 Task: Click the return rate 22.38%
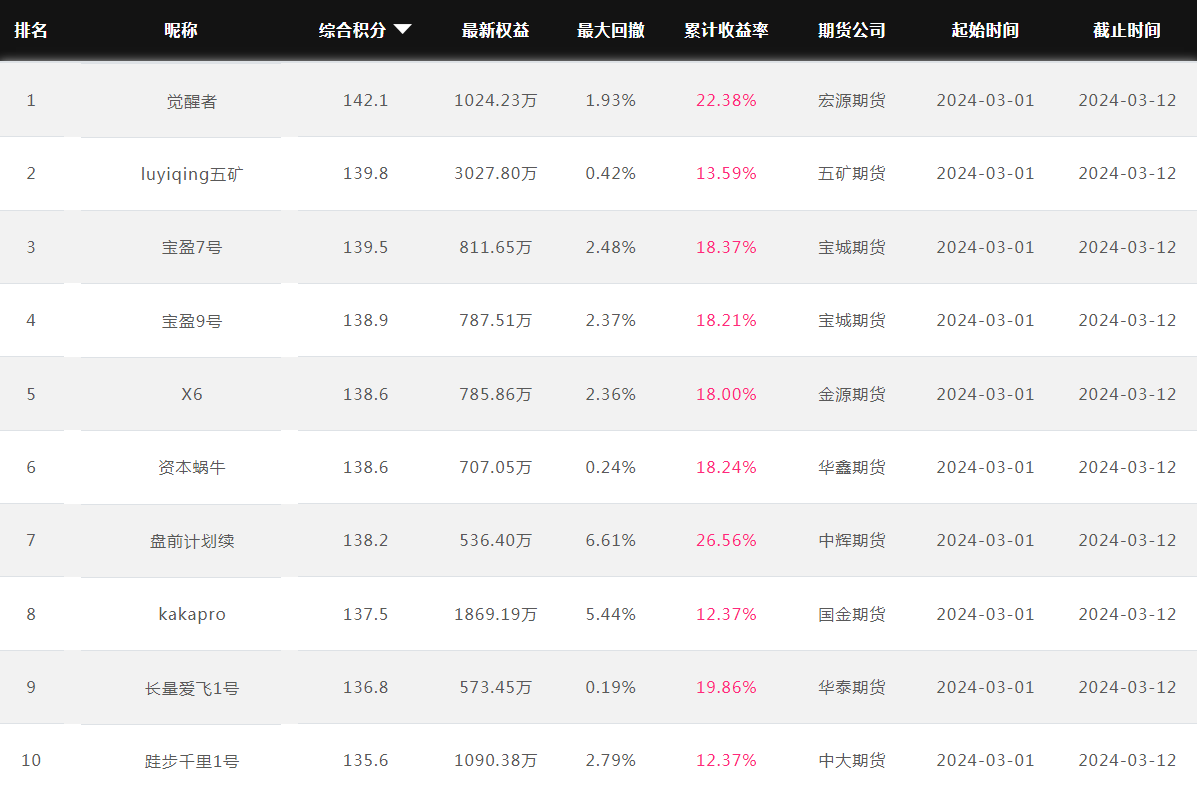pos(726,100)
